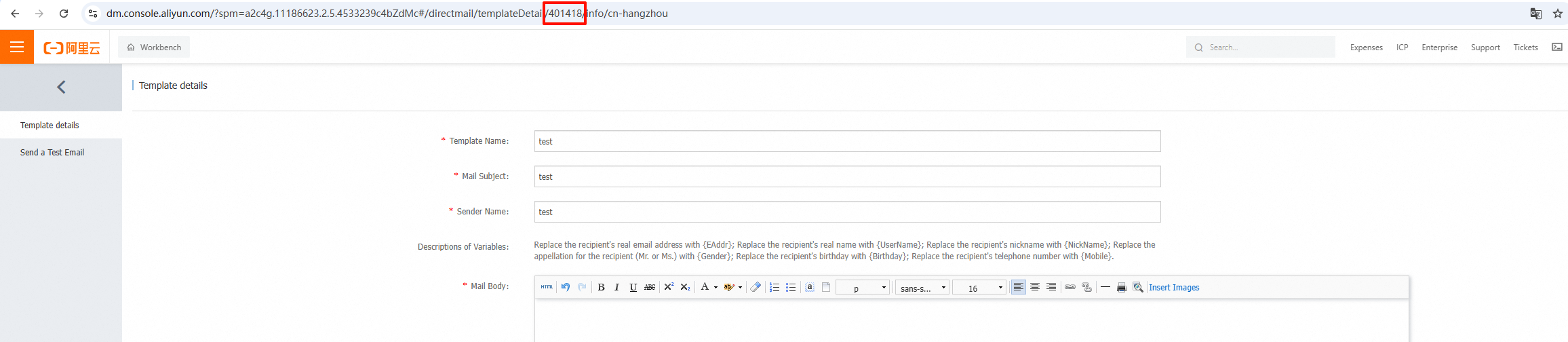Image resolution: width=1568 pixels, height=342 pixels.
Task: Redo the last action in the mail body
Action: pyautogui.click(x=582, y=287)
